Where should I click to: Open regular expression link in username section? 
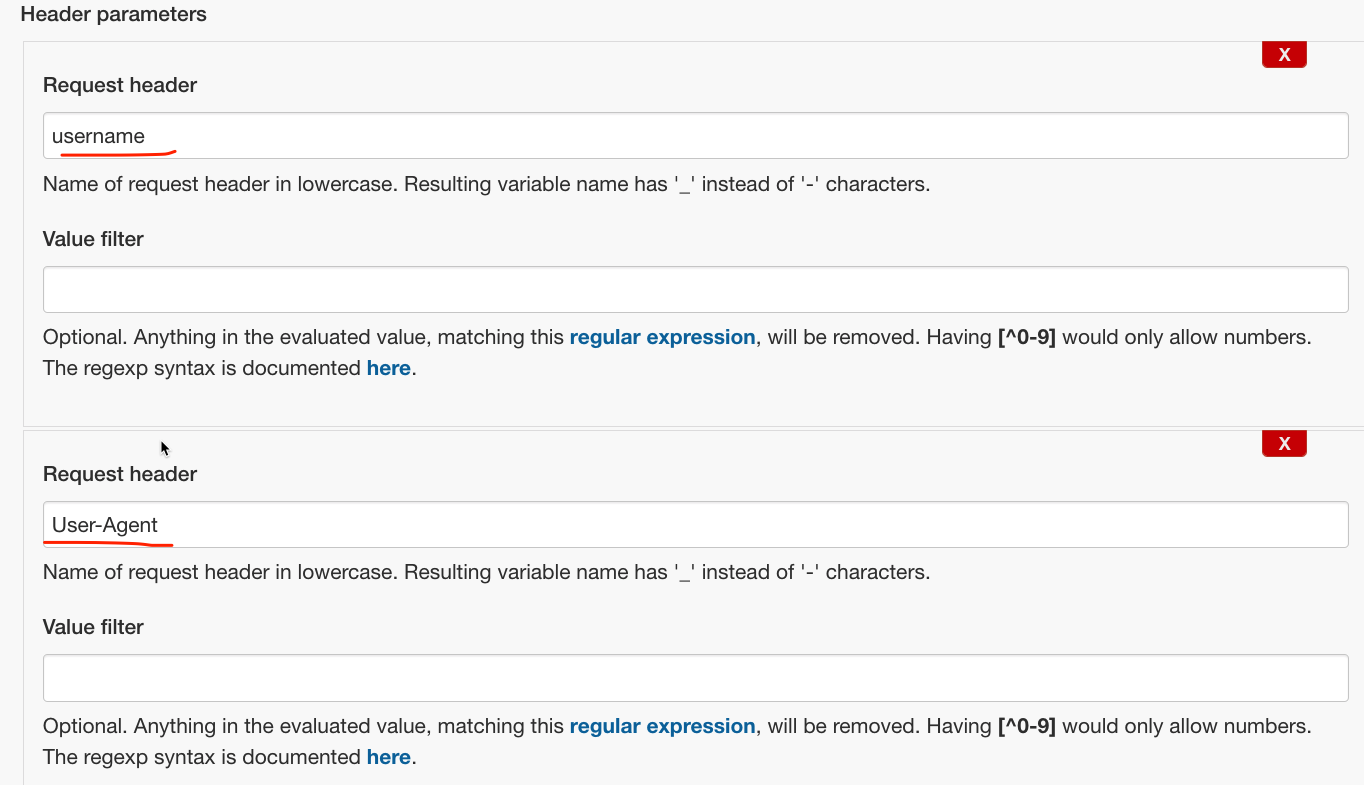point(662,337)
